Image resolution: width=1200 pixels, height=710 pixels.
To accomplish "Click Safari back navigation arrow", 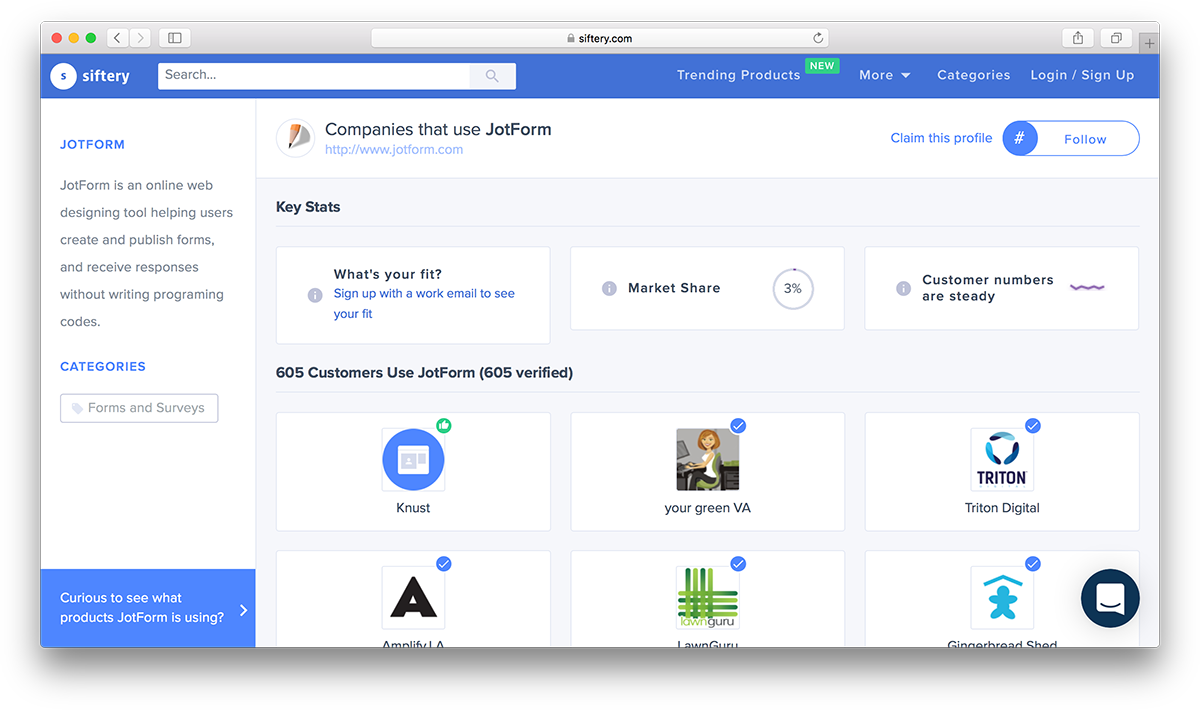I will (118, 38).
